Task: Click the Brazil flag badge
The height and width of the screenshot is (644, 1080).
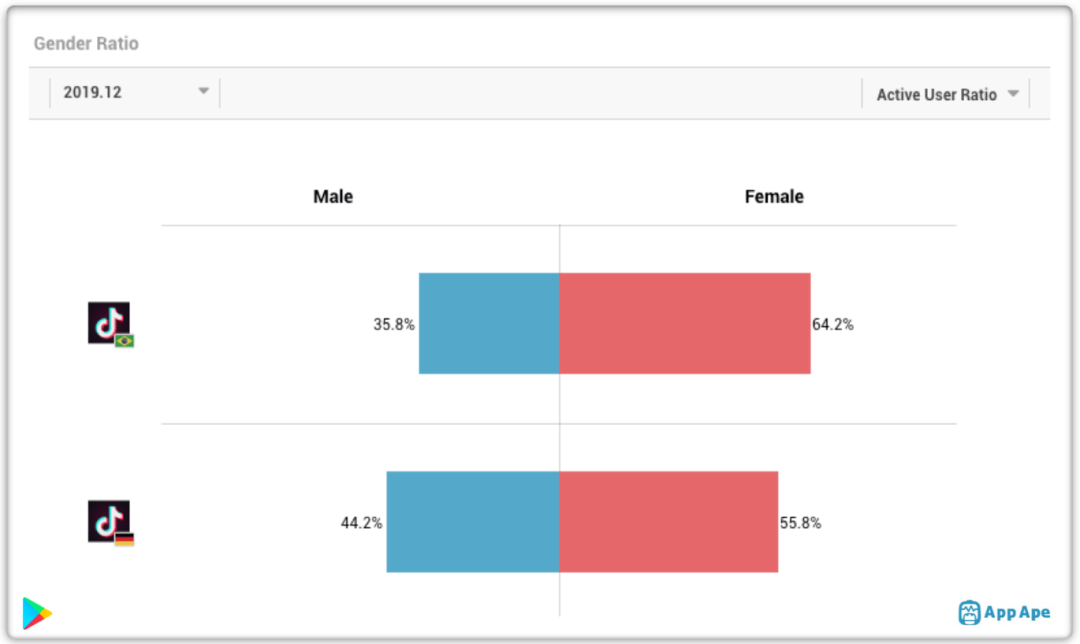Action: 125,341
